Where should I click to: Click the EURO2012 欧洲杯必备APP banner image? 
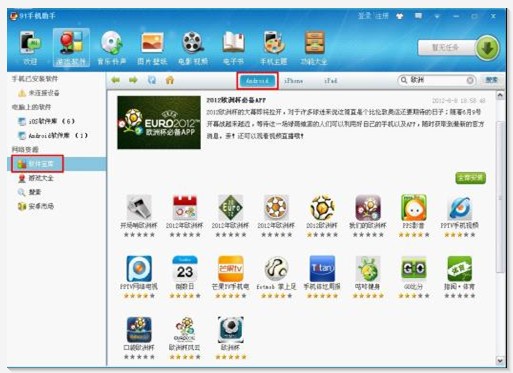(x=159, y=122)
